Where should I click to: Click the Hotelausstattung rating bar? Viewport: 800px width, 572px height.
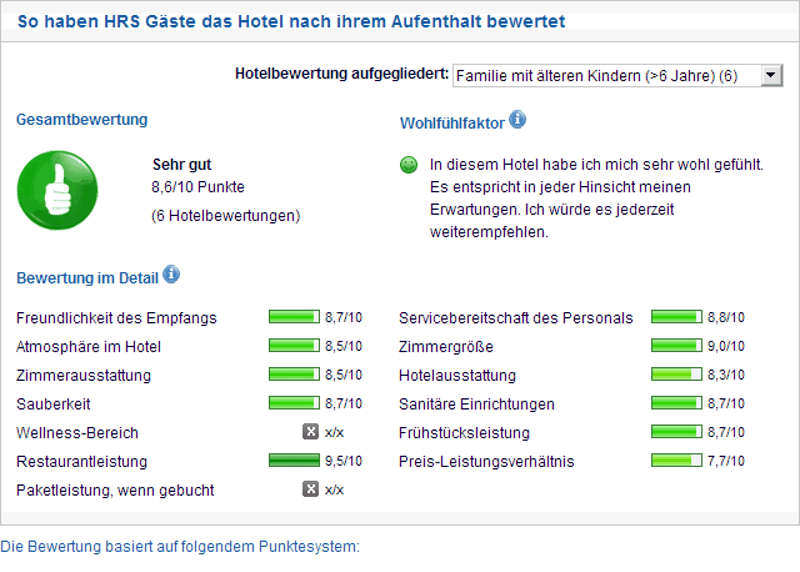coord(676,375)
